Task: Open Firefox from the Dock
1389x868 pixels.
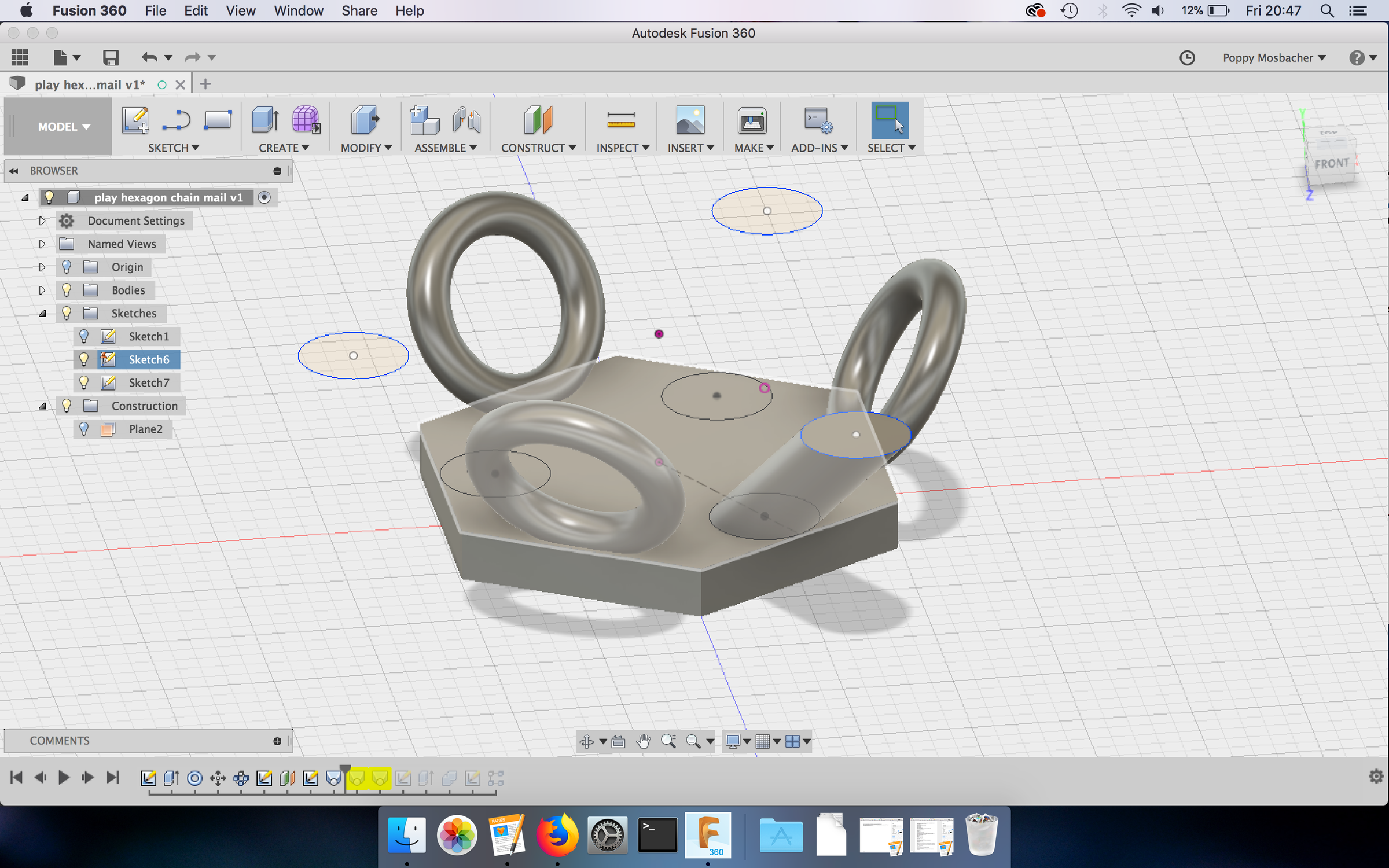Action: 557,835
